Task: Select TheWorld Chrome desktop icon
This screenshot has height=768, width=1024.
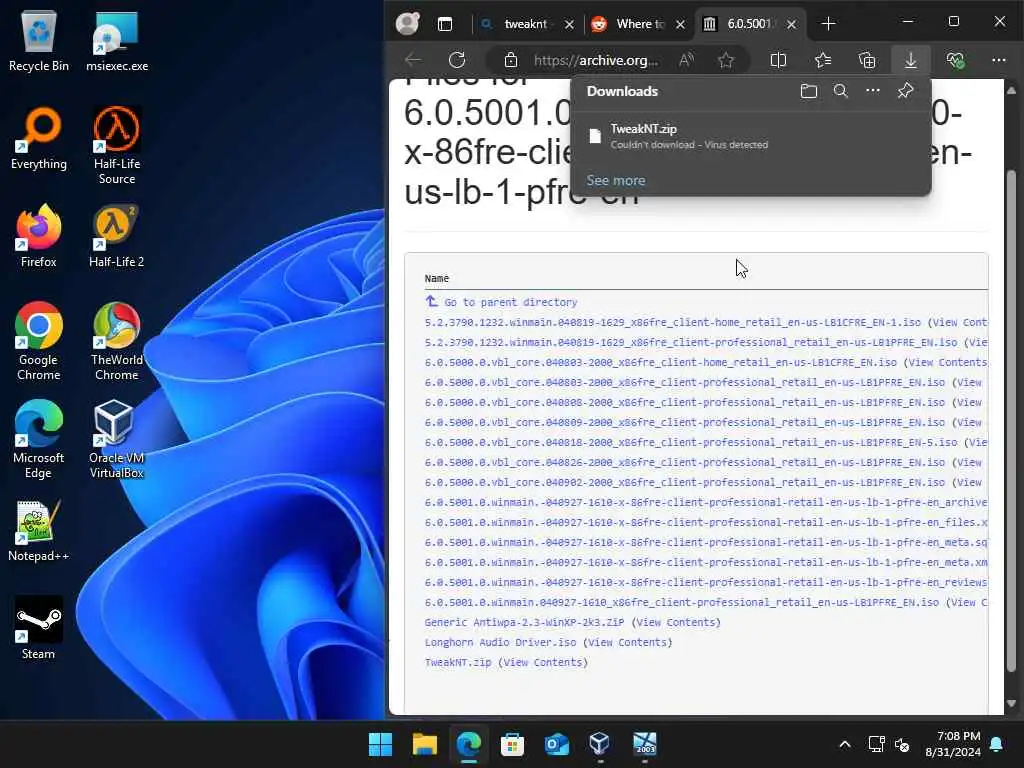Action: click(x=116, y=342)
